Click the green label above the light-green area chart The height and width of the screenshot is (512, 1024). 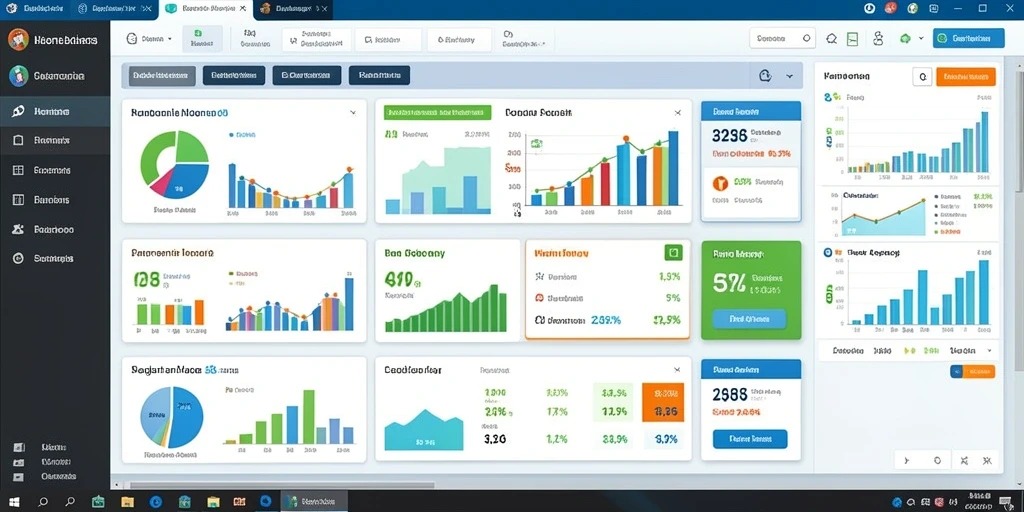click(x=438, y=112)
